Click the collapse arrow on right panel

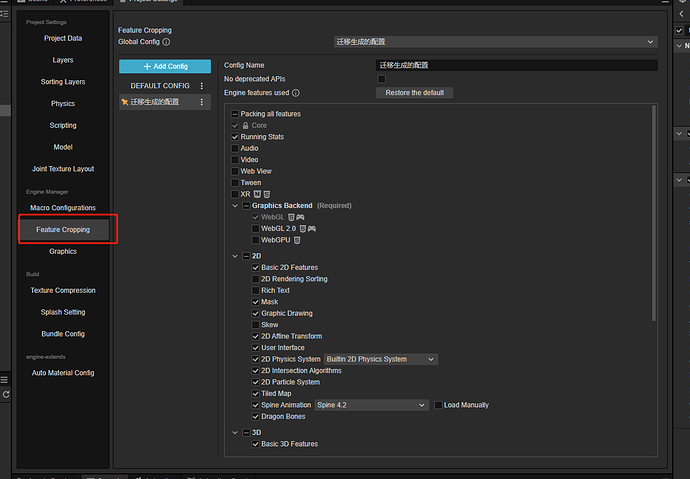point(681,14)
